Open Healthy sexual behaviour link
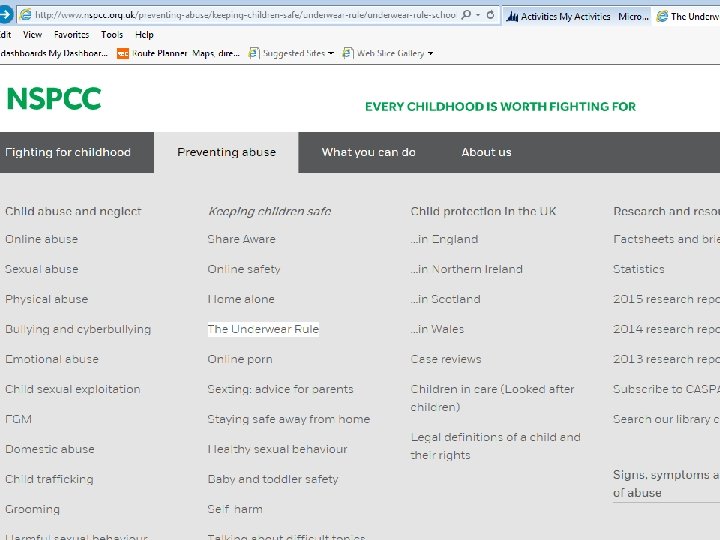 [x=277, y=449]
